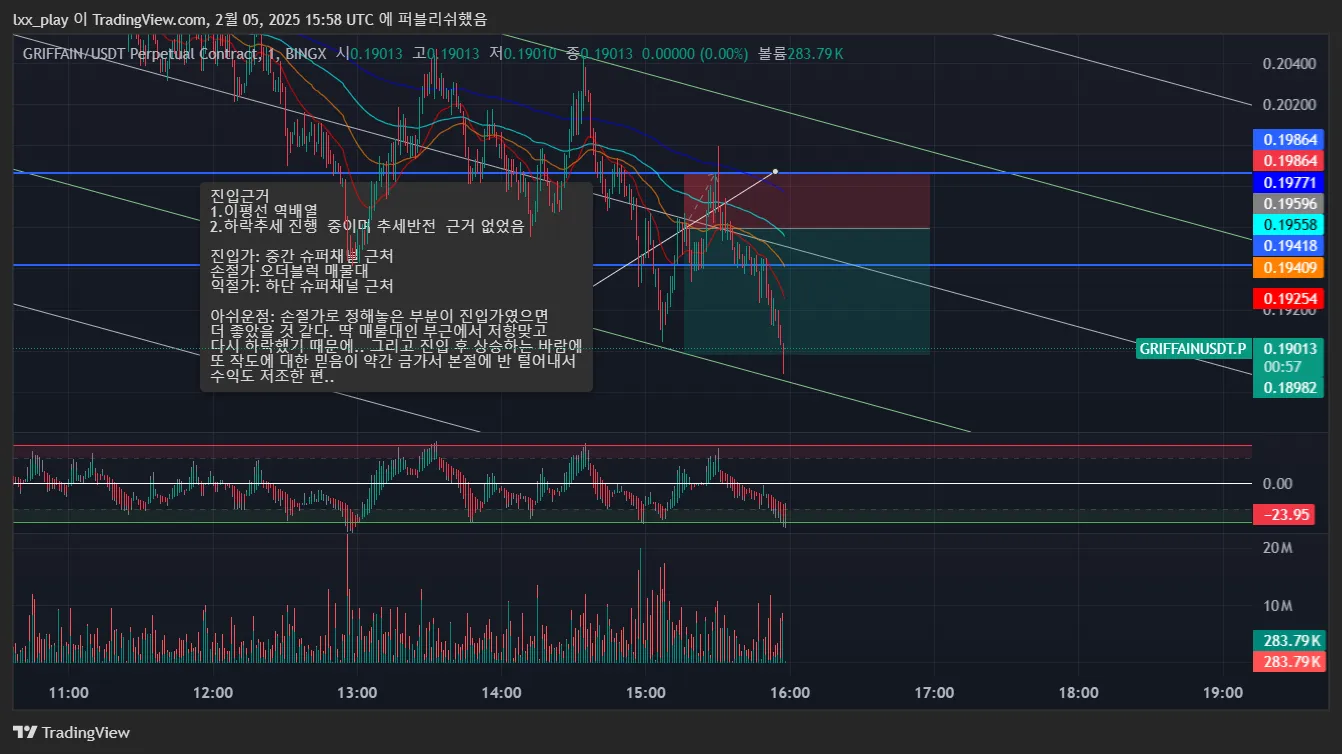1342x754 pixels.
Task: Click the note line starting 아쉬운점:
Action: (x=380, y=316)
